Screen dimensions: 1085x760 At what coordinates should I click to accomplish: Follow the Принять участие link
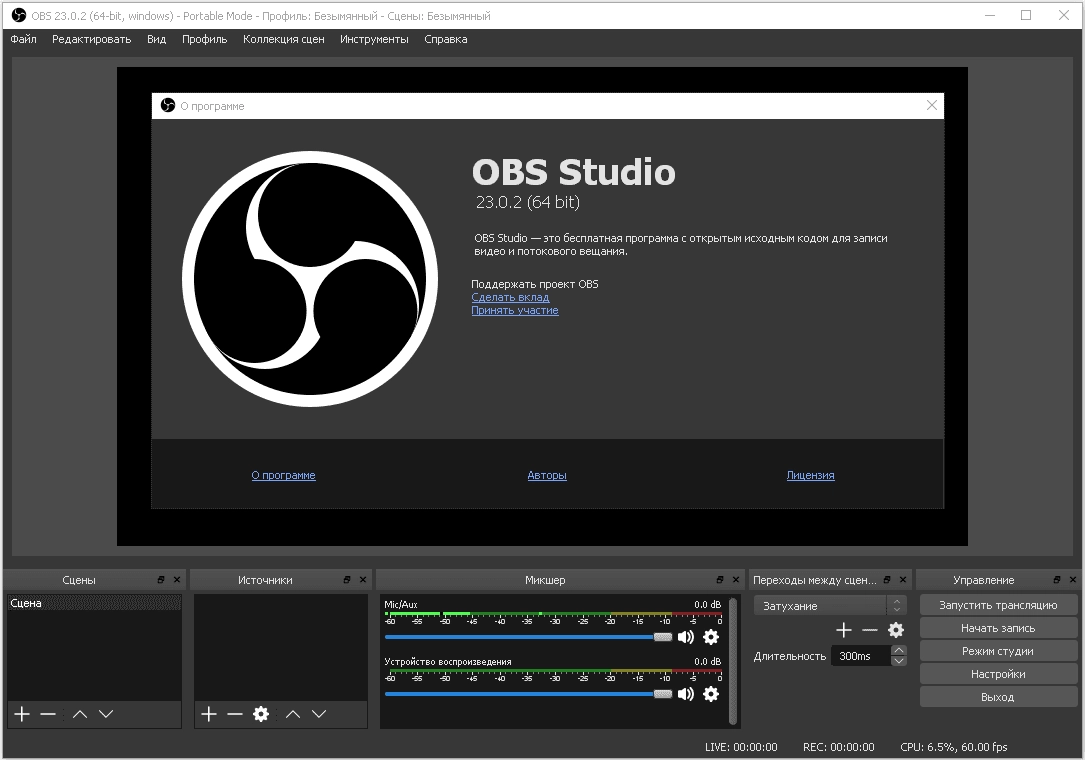tap(515, 310)
